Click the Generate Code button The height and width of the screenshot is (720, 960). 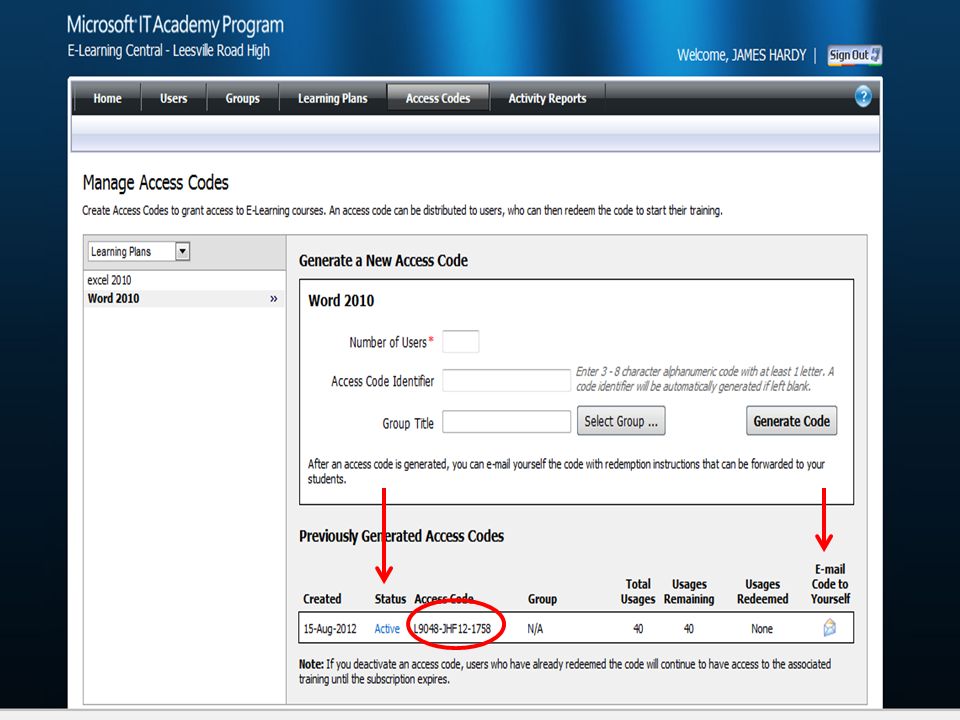[791, 421]
